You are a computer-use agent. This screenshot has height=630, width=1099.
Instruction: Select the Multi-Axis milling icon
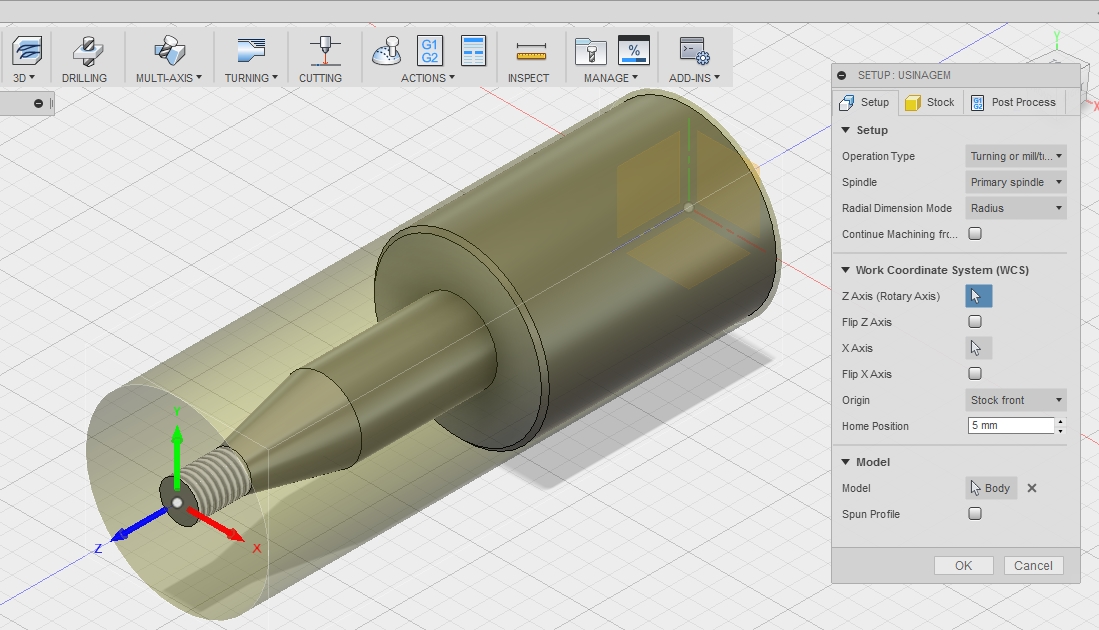point(168,51)
